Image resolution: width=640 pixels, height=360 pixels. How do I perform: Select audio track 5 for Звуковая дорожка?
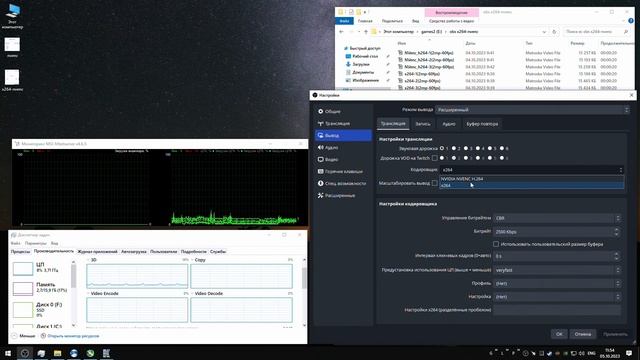[x=490, y=148]
